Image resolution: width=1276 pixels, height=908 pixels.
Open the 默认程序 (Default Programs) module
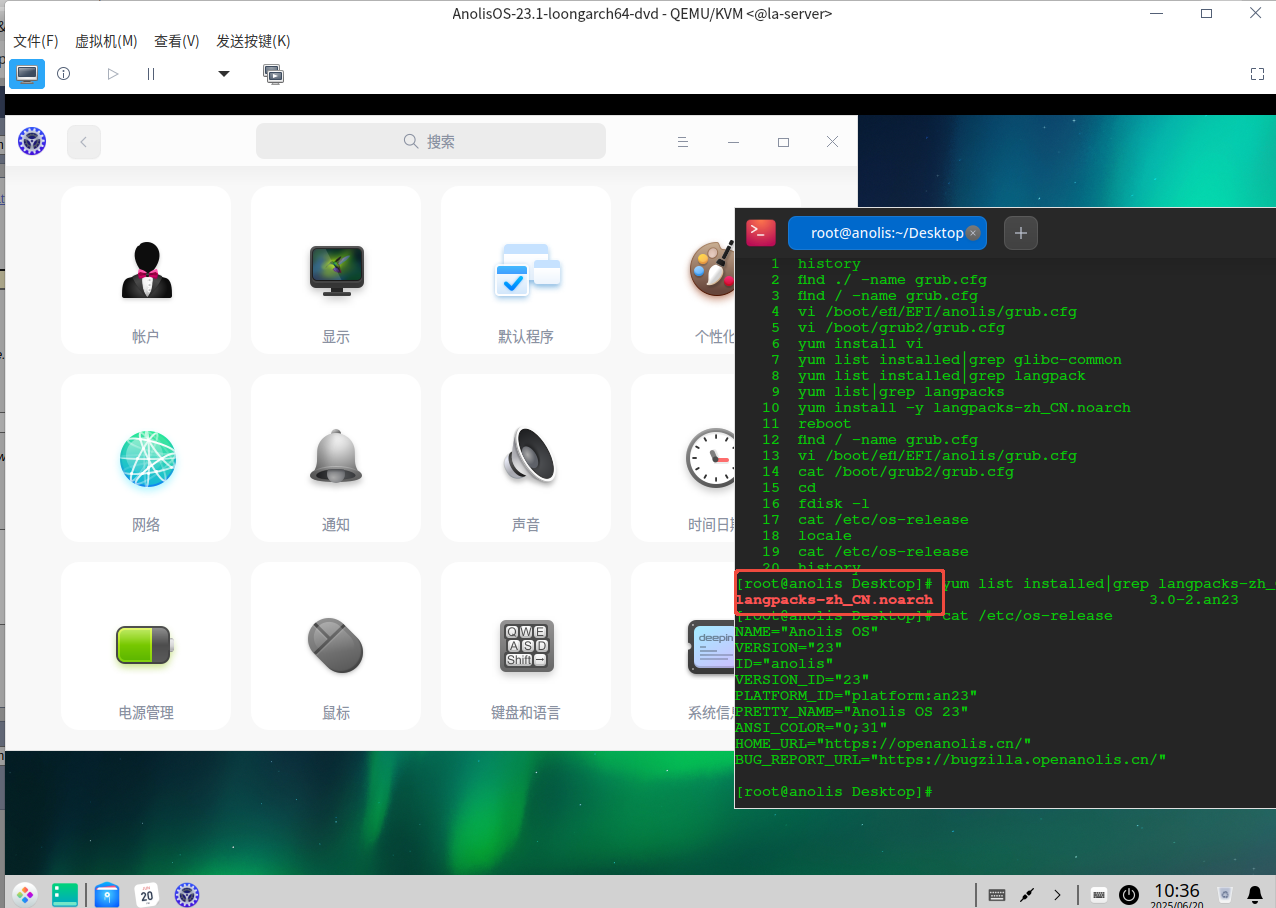point(526,271)
